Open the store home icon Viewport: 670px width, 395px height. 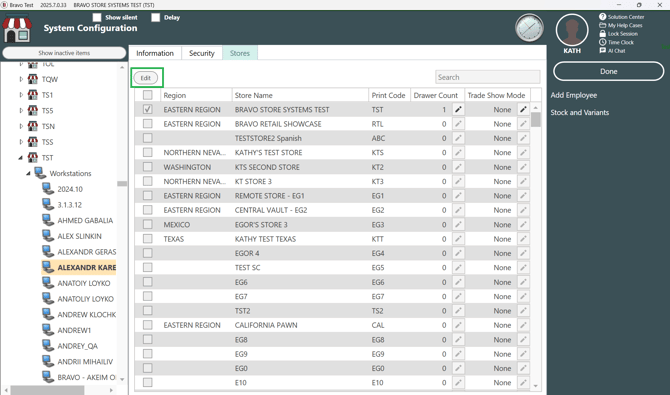[17, 29]
